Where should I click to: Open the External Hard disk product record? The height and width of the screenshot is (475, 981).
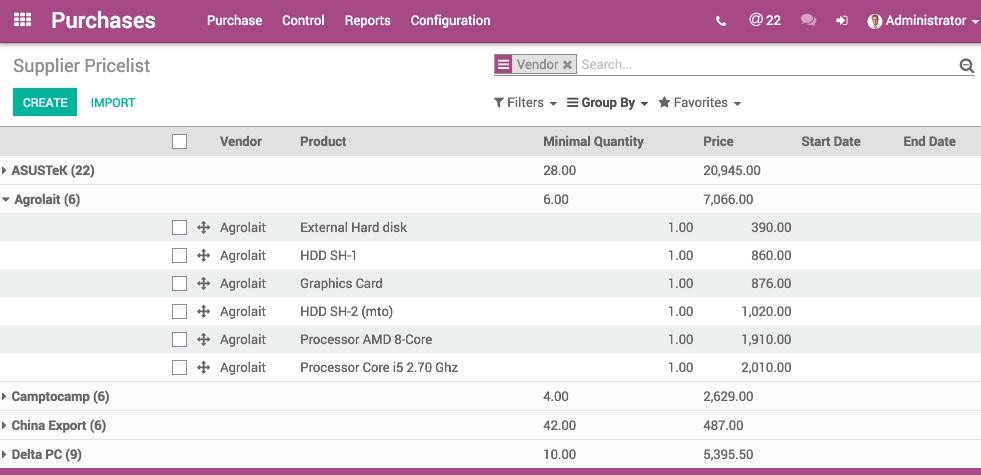coord(353,228)
